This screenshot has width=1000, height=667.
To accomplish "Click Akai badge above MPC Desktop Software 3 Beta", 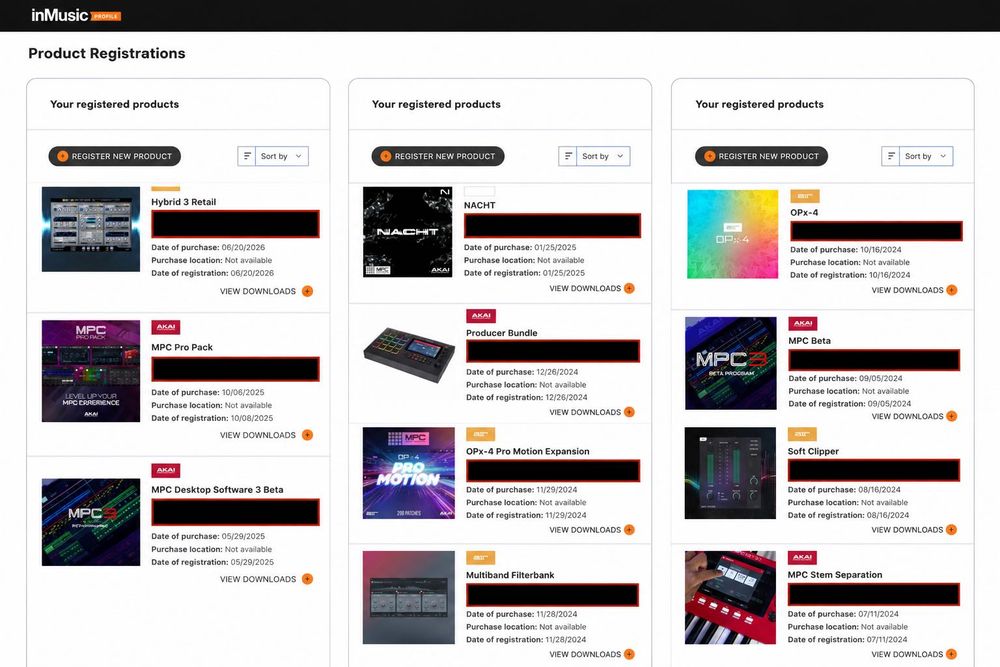I will (x=166, y=470).
